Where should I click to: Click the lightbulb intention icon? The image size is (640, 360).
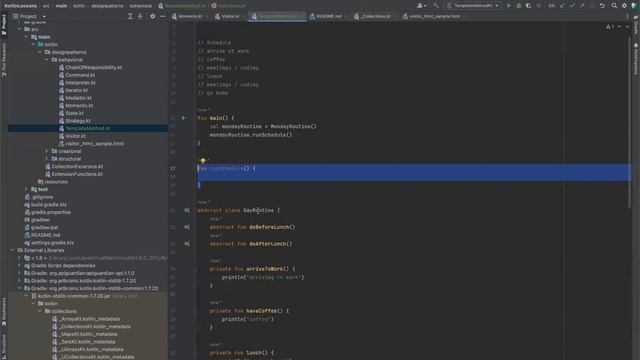(203, 161)
